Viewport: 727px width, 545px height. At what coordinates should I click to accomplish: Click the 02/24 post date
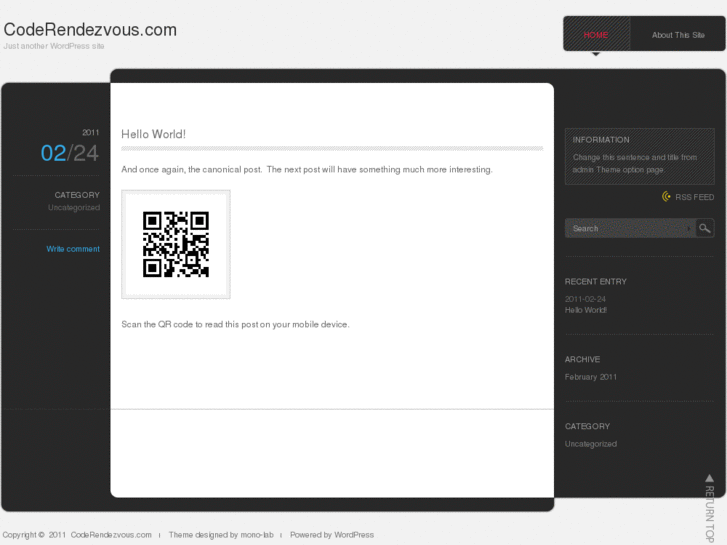point(70,153)
